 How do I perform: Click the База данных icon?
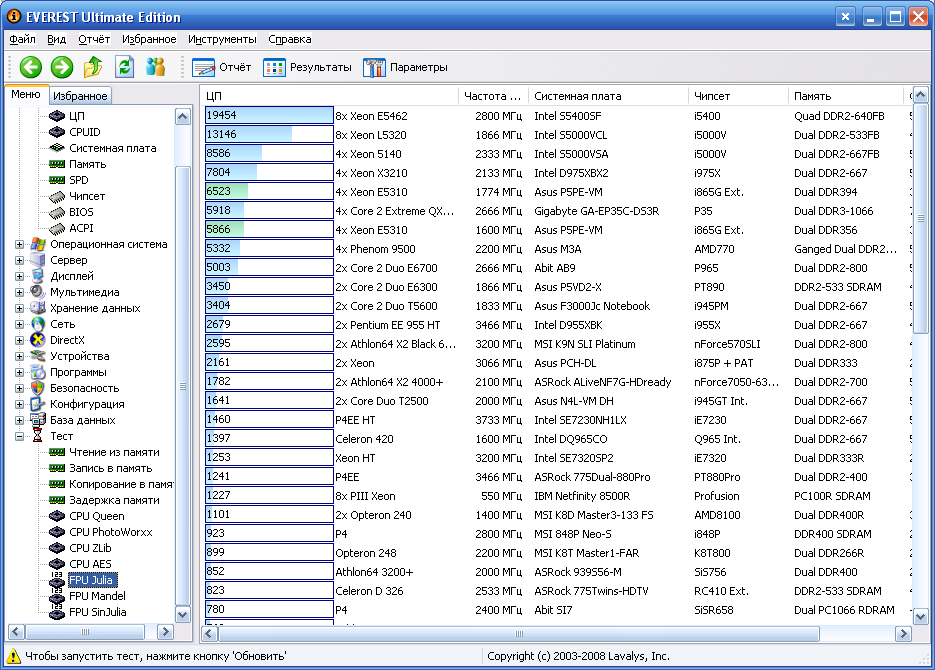pyautogui.click(x=38, y=420)
